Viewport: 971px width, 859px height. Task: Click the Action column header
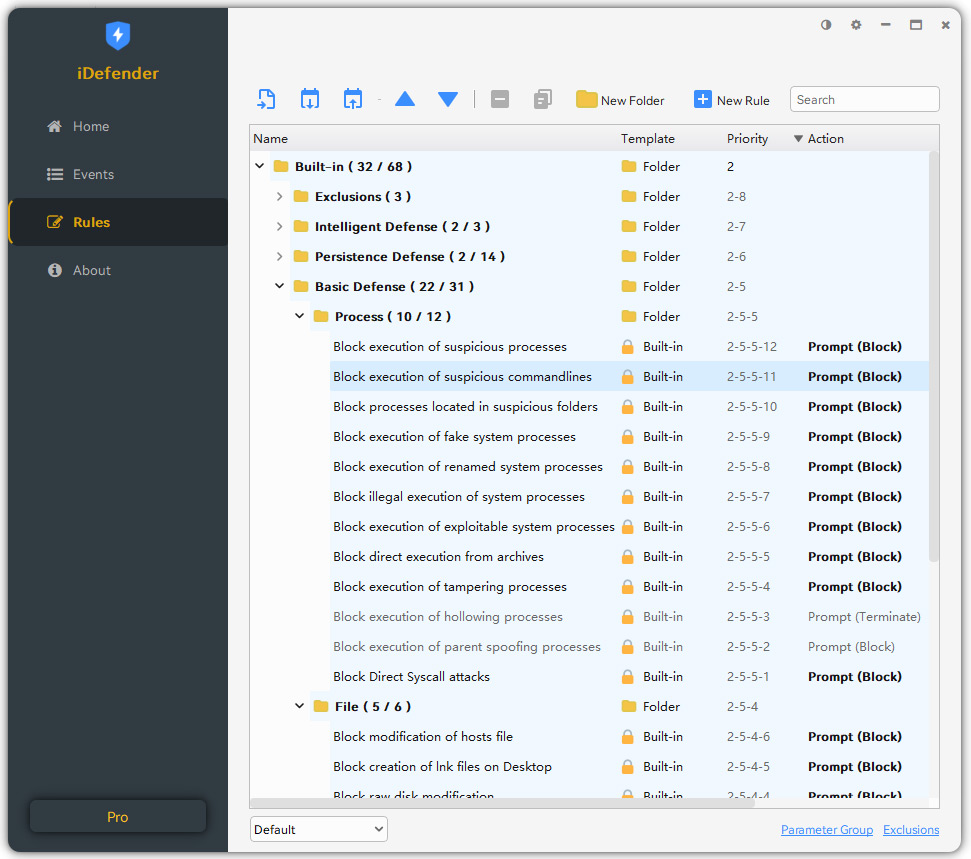825,139
